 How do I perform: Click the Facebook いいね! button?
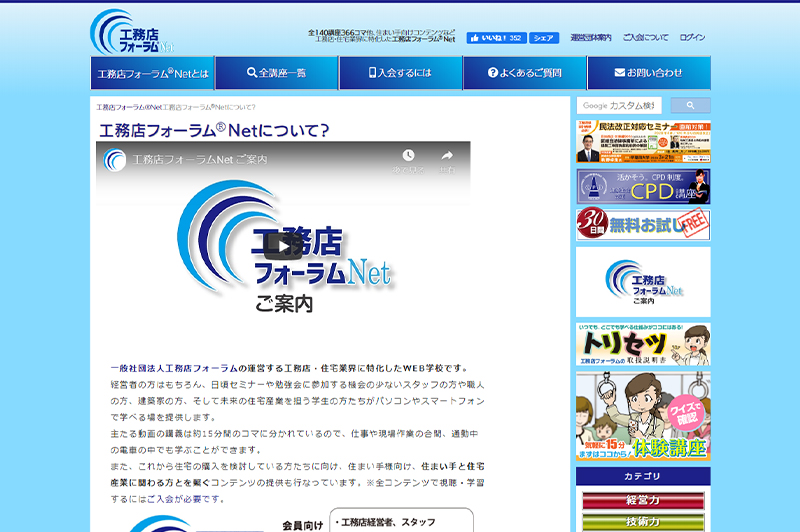coord(496,38)
